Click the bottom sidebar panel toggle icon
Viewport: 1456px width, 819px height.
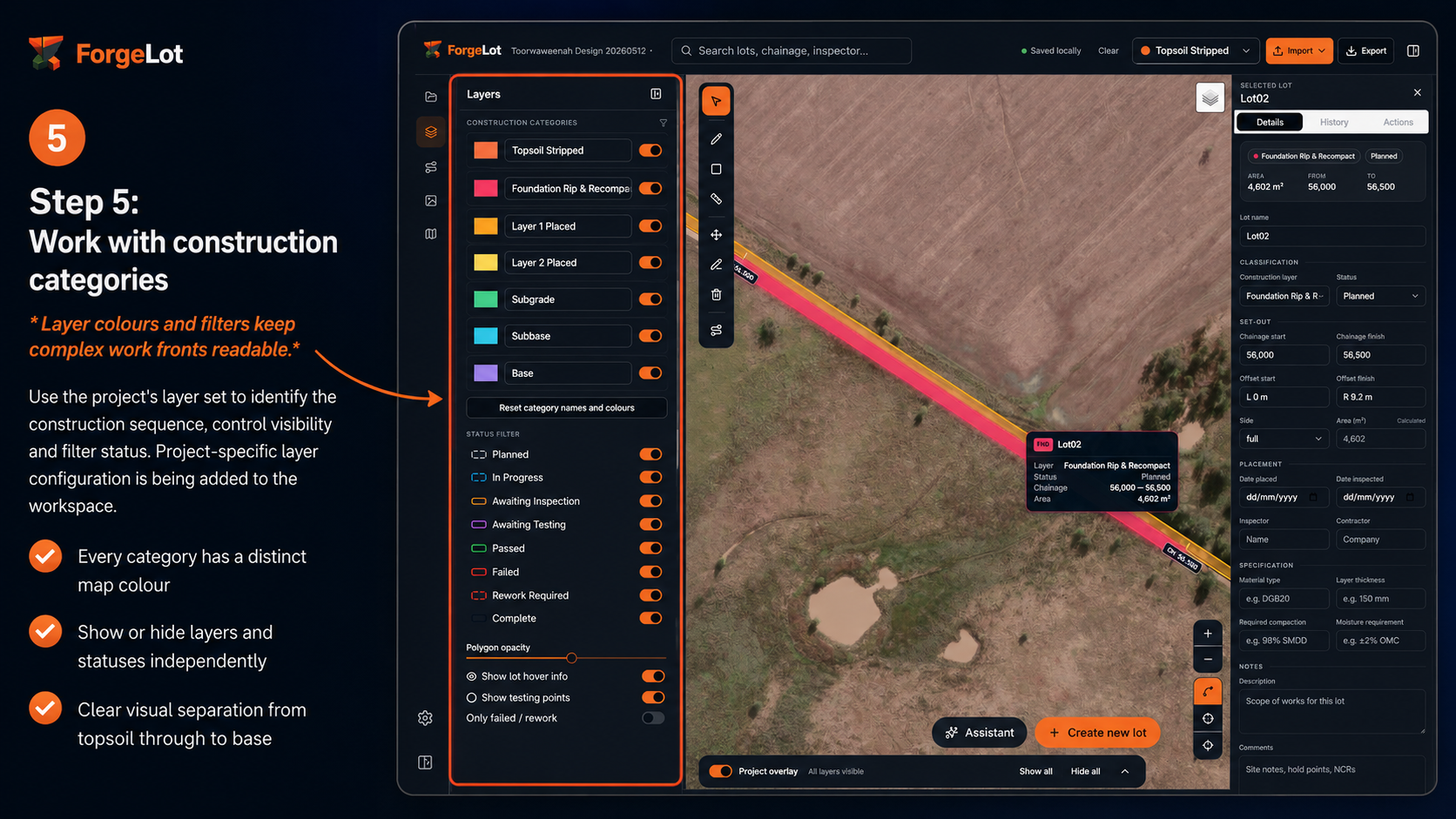425,762
